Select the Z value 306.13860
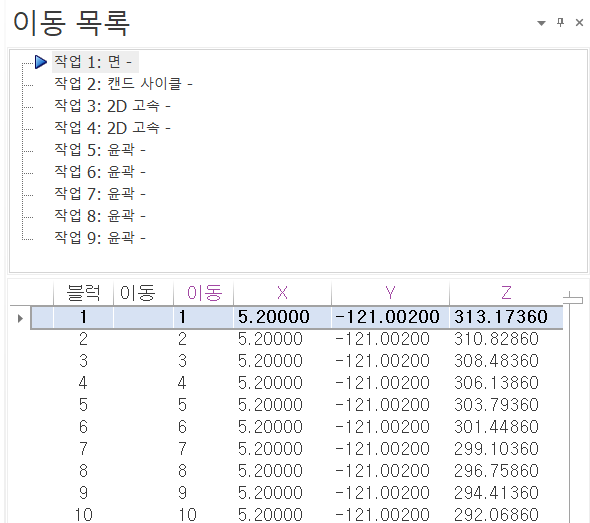Image resolution: width=590 pixels, height=523 pixels. (x=496, y=383)
